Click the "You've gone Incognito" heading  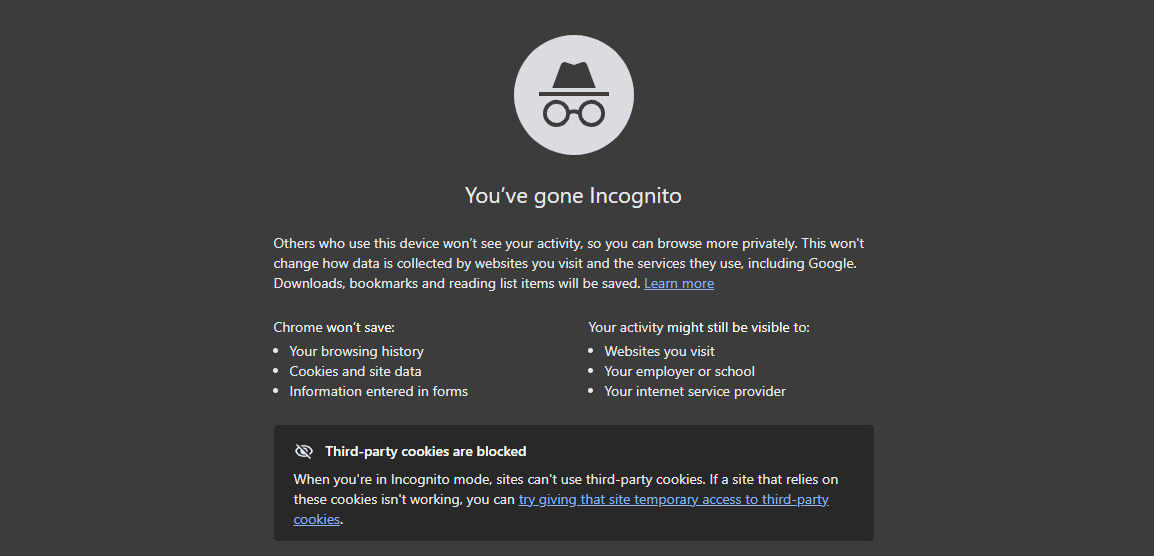pyautogui.click(x=573, y=196)
